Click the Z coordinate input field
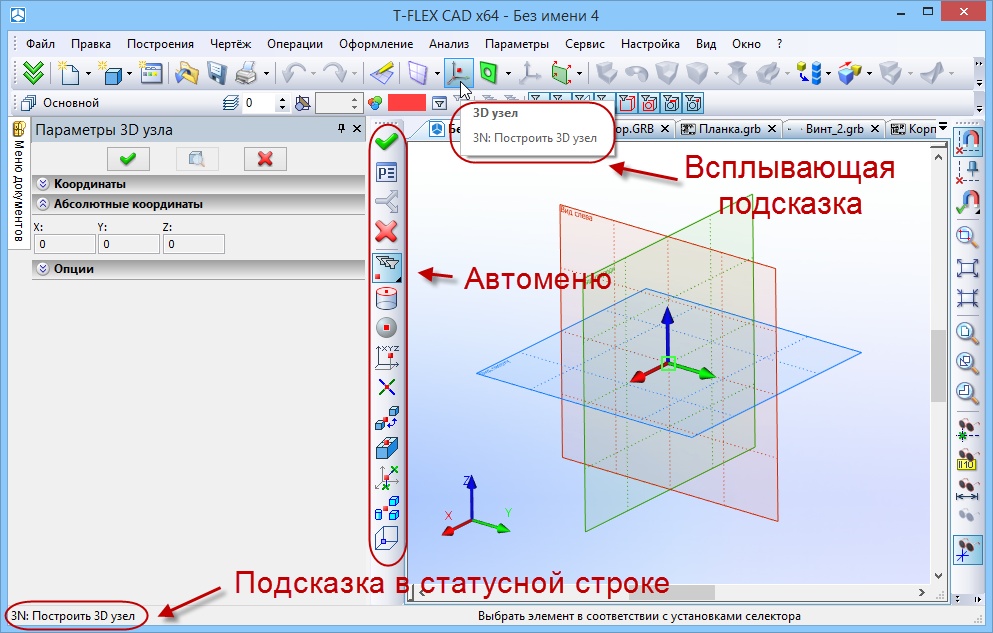The height and width of the screenshot is (633, 993). click(194, 244)
